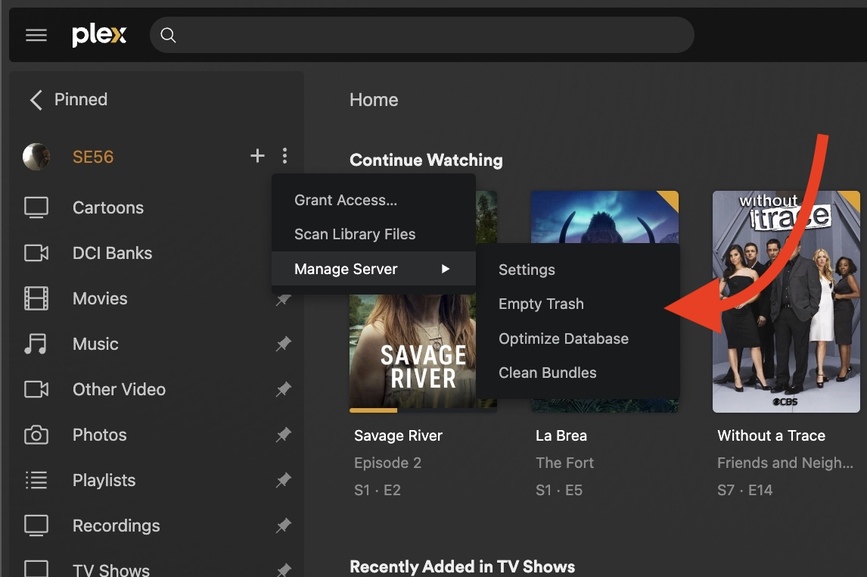This screenshot has height=577, width=867.
Task: Focus the Plex search field
Action: 422,35
